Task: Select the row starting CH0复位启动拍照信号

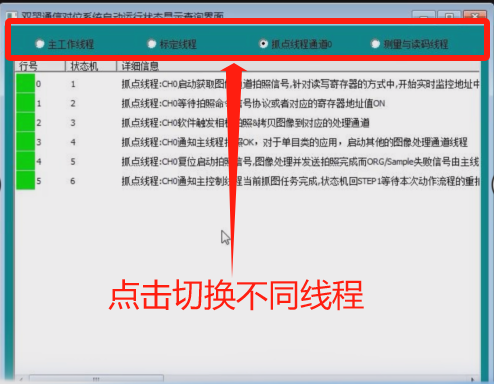Action: click(x=247, y=162)
